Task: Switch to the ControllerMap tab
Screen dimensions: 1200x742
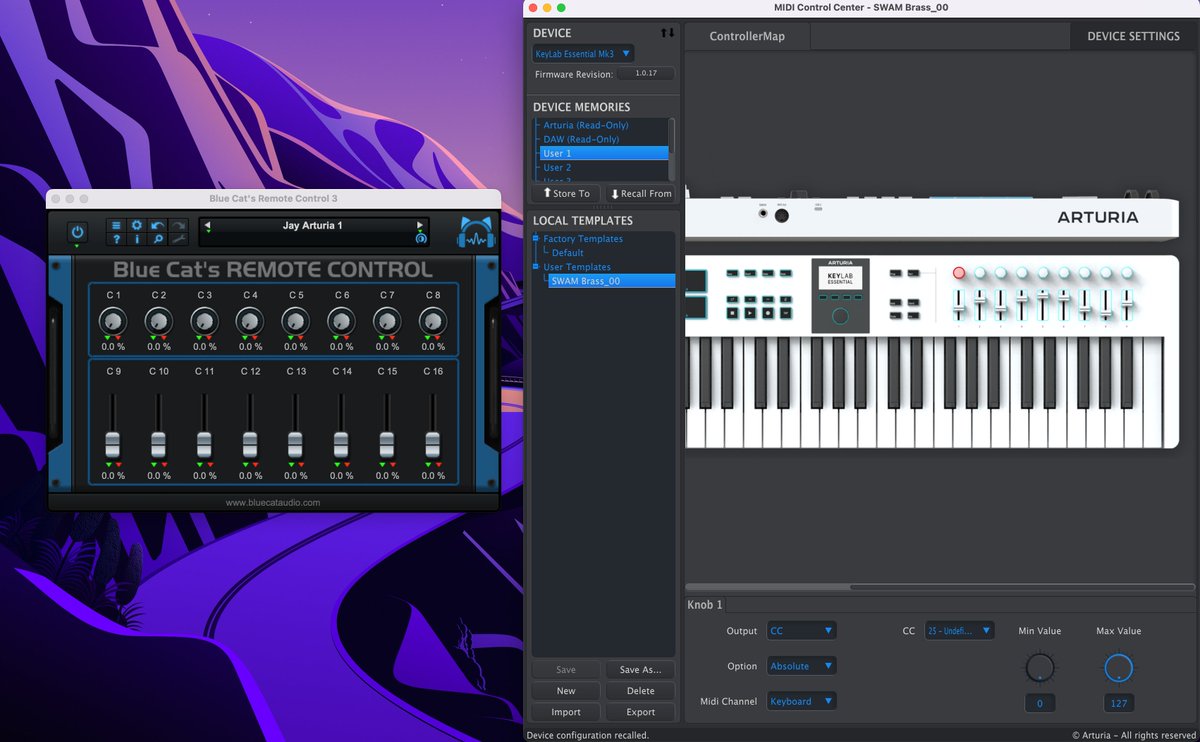Action: click(747, 36)
